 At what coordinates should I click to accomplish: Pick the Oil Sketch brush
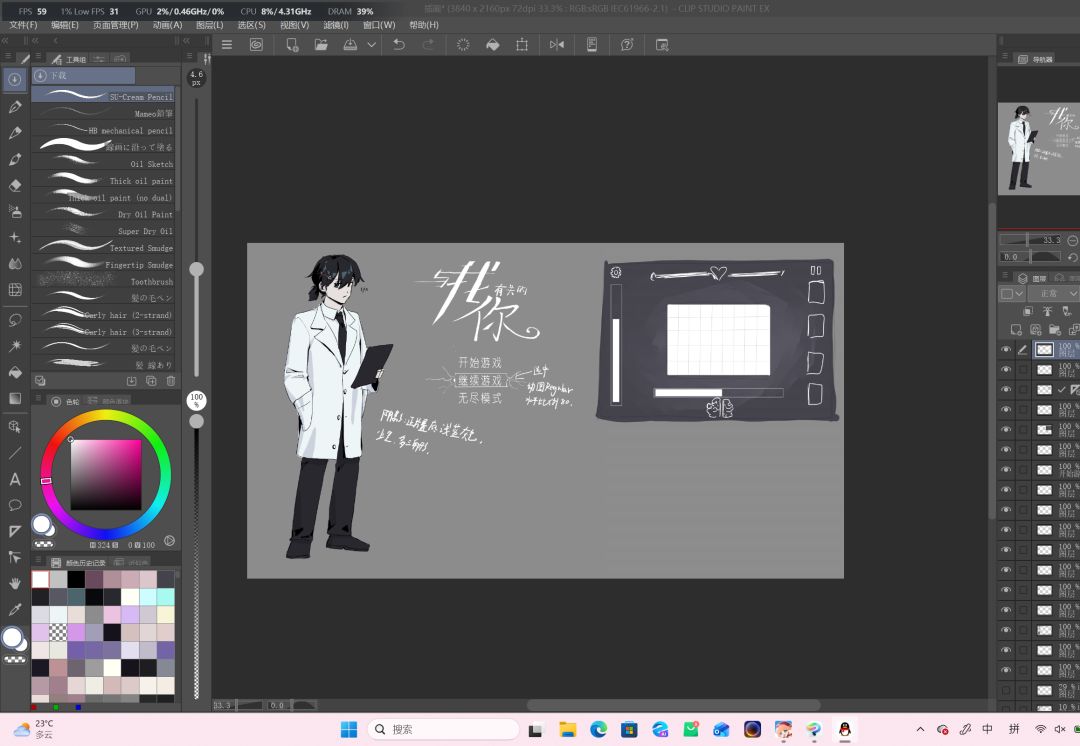(x=103, y=164)
